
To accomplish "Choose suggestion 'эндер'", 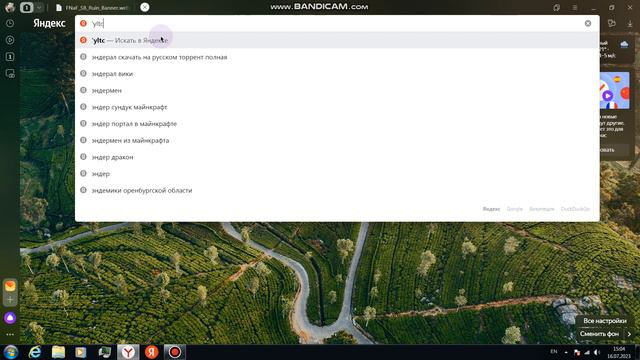I will click(x=337, y=173).
